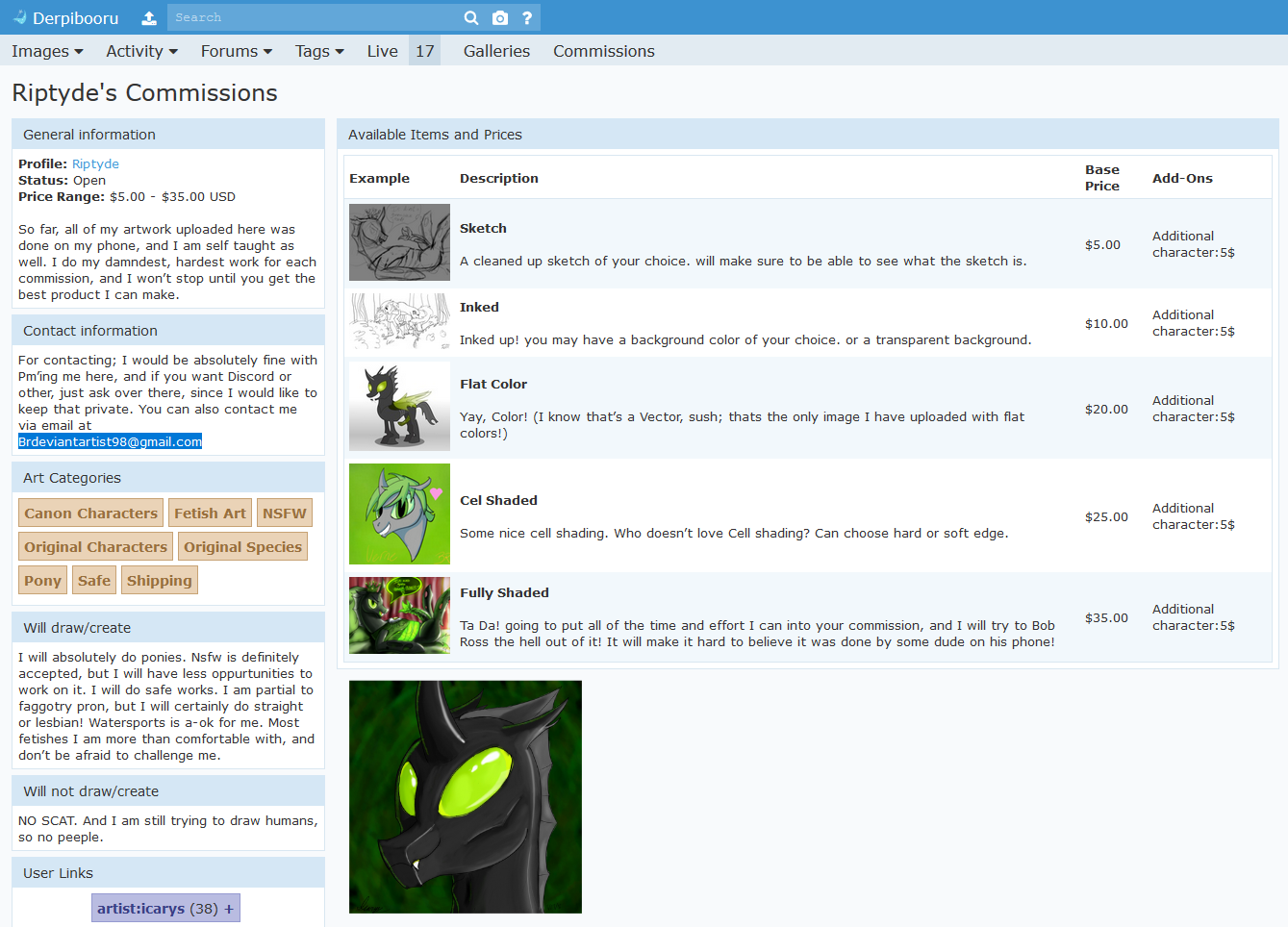Image resolution: width=1288 pixels, height=927 pixels.
Task: Open the Fully Shaded example thumbnail
Action: [399, 615]
